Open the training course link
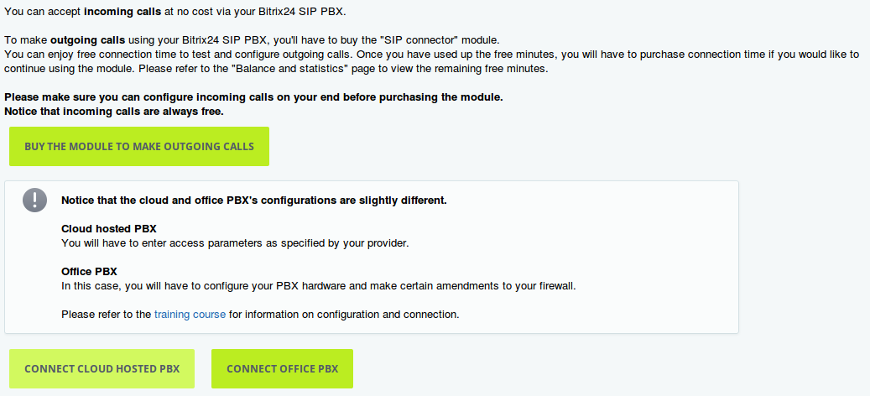Viewport: 870px width, 396px height. 190,314
